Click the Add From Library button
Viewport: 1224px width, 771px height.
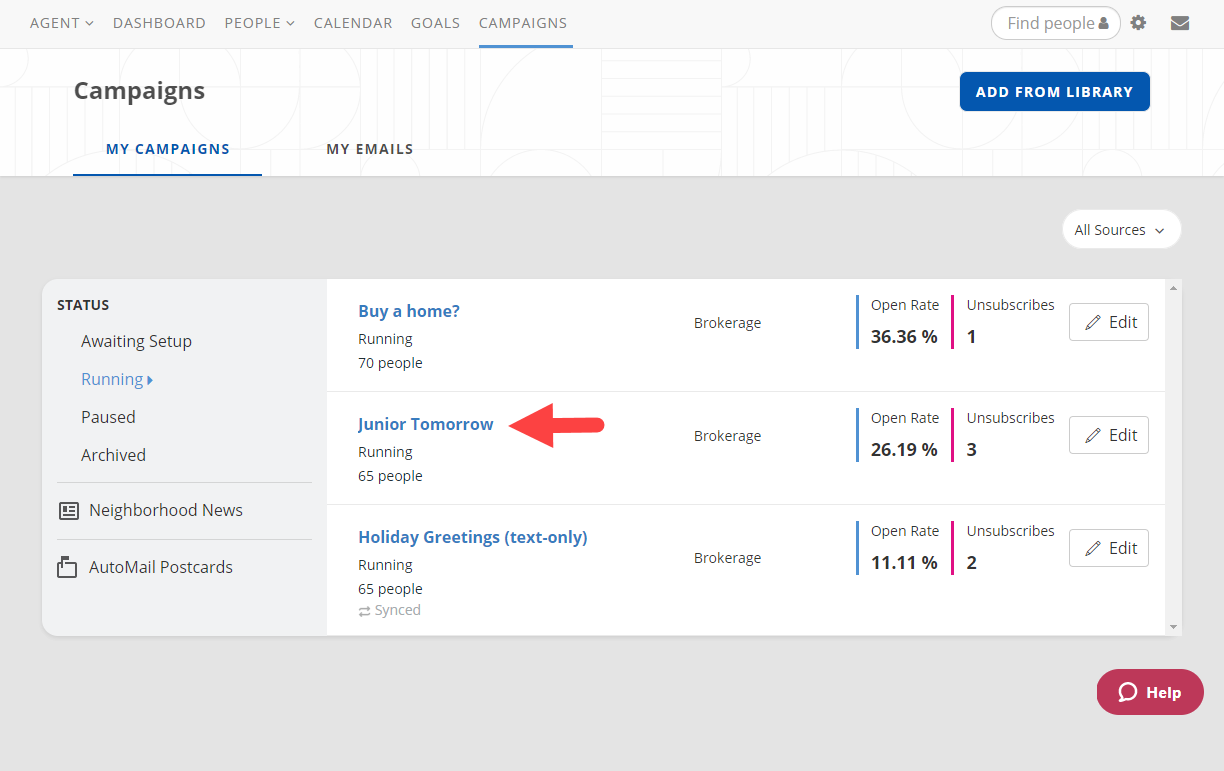coord(1054,92)
